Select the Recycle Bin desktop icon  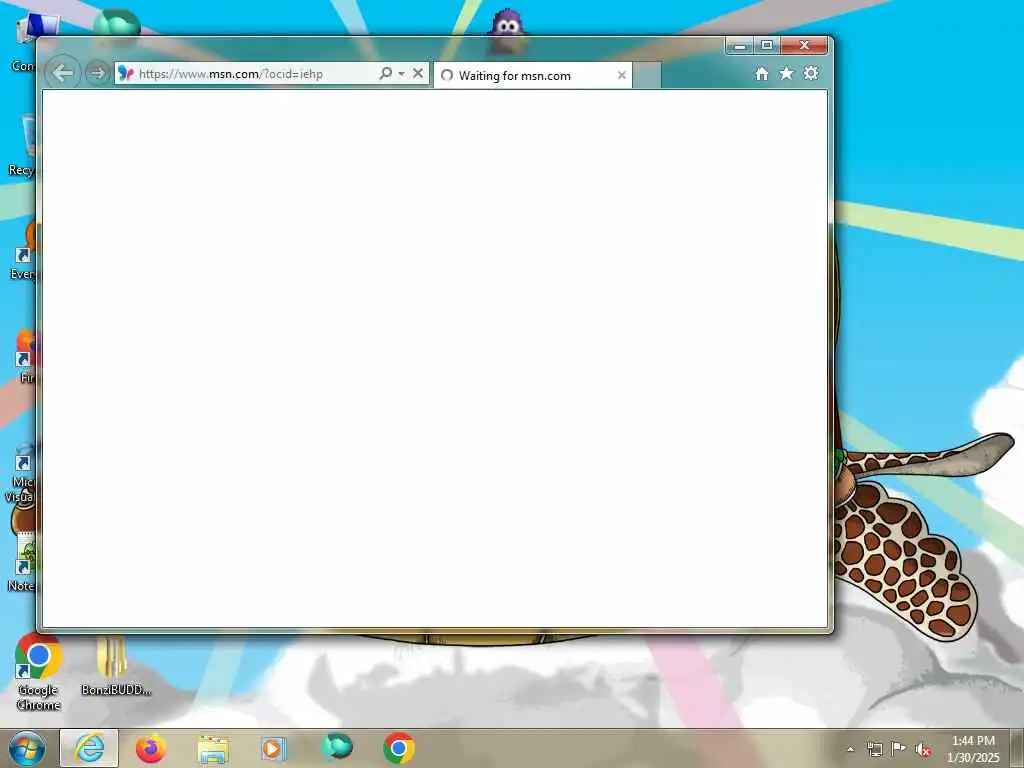point(22,145)
